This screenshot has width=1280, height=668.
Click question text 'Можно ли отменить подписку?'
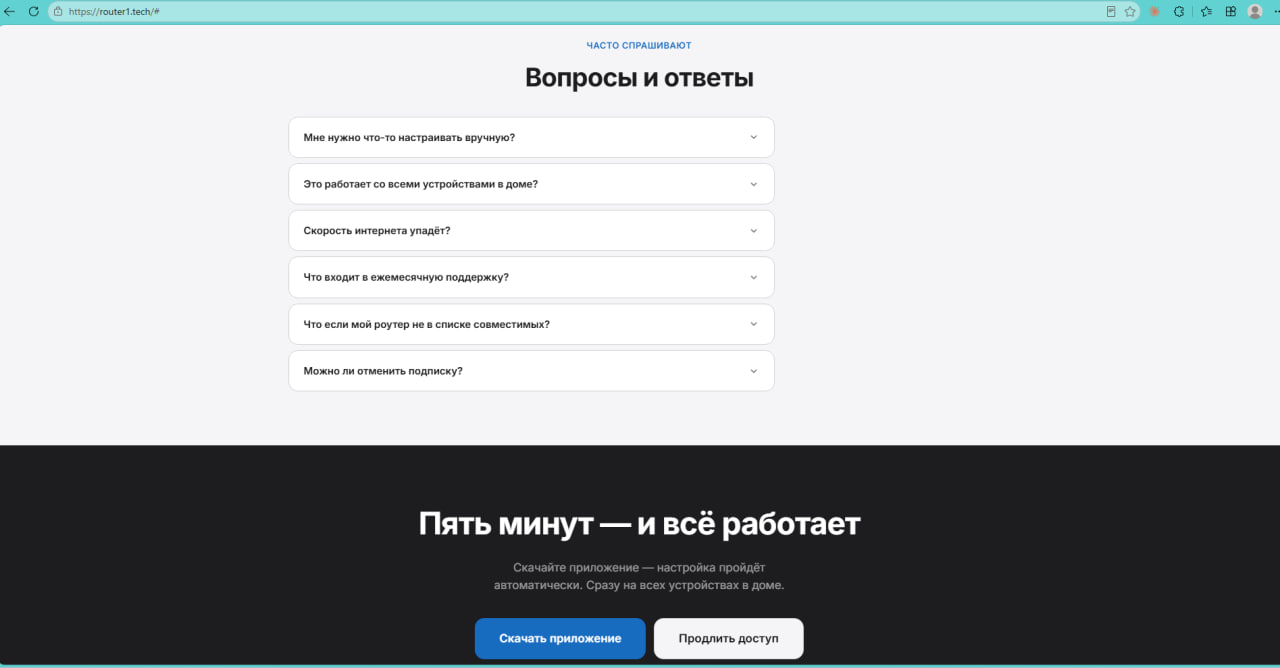click(x=383, y=371)
